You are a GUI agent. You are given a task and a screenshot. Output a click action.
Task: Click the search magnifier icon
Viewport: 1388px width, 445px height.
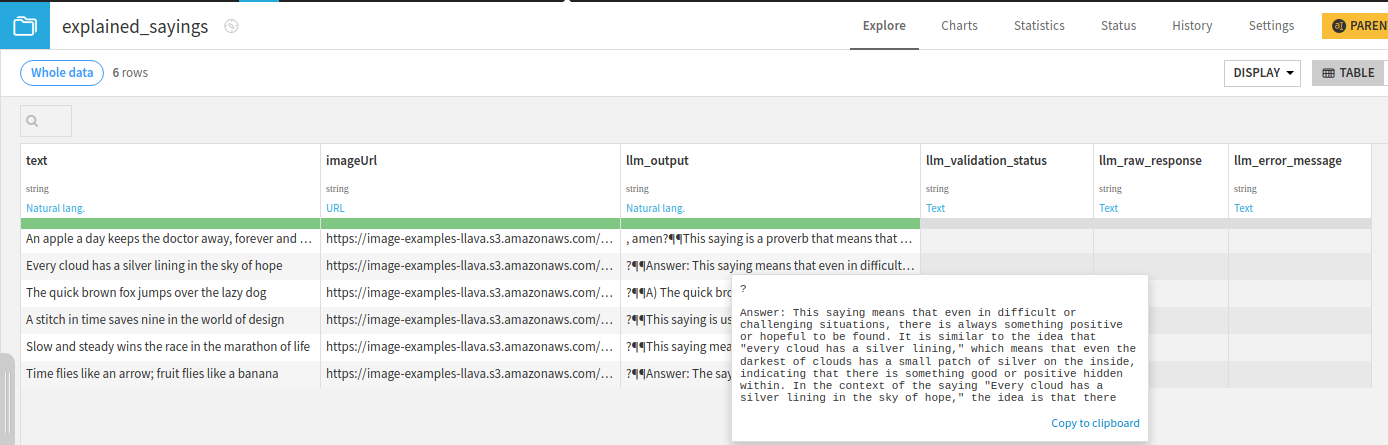pos(33,121)
